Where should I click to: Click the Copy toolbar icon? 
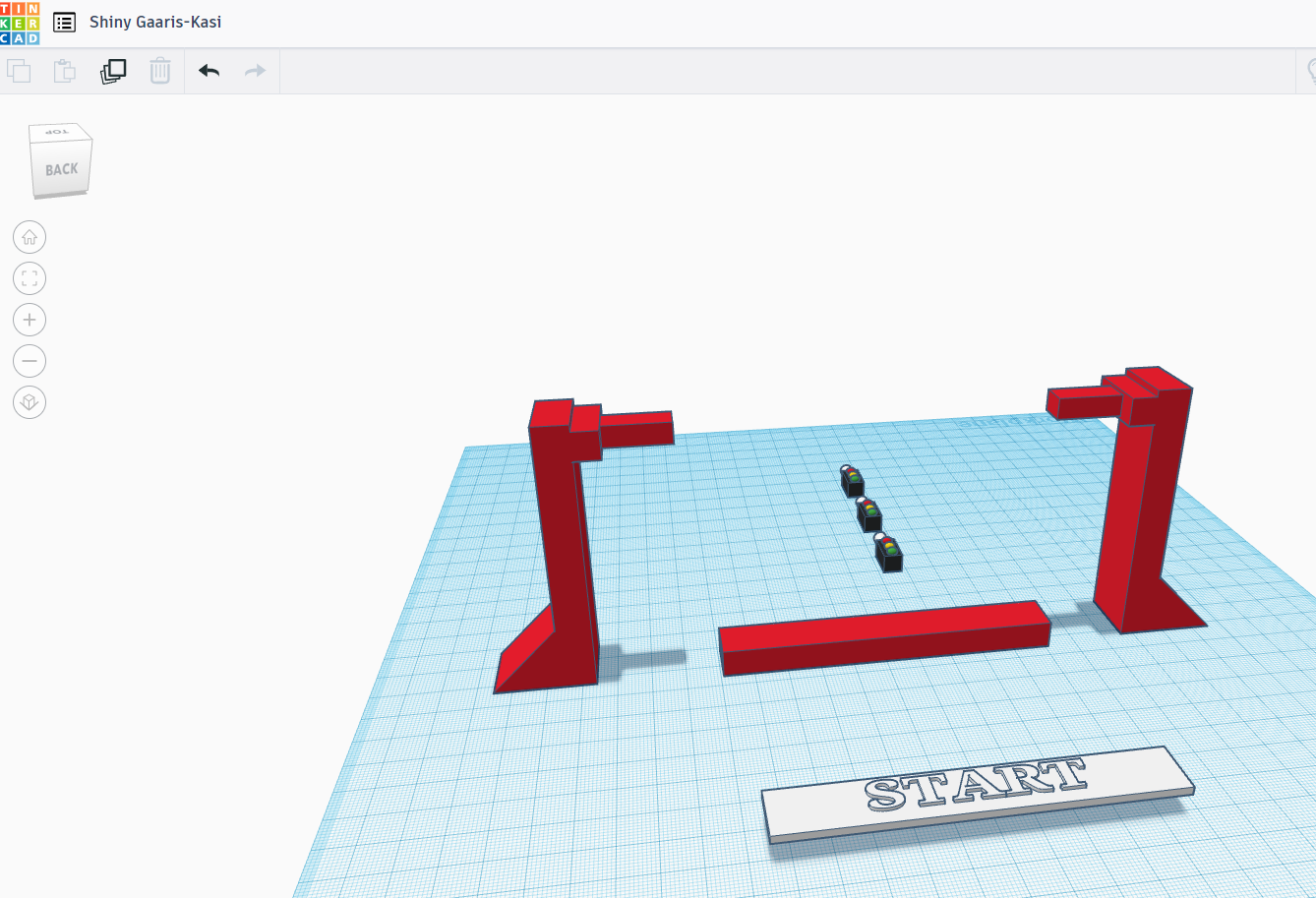point(19,71)
